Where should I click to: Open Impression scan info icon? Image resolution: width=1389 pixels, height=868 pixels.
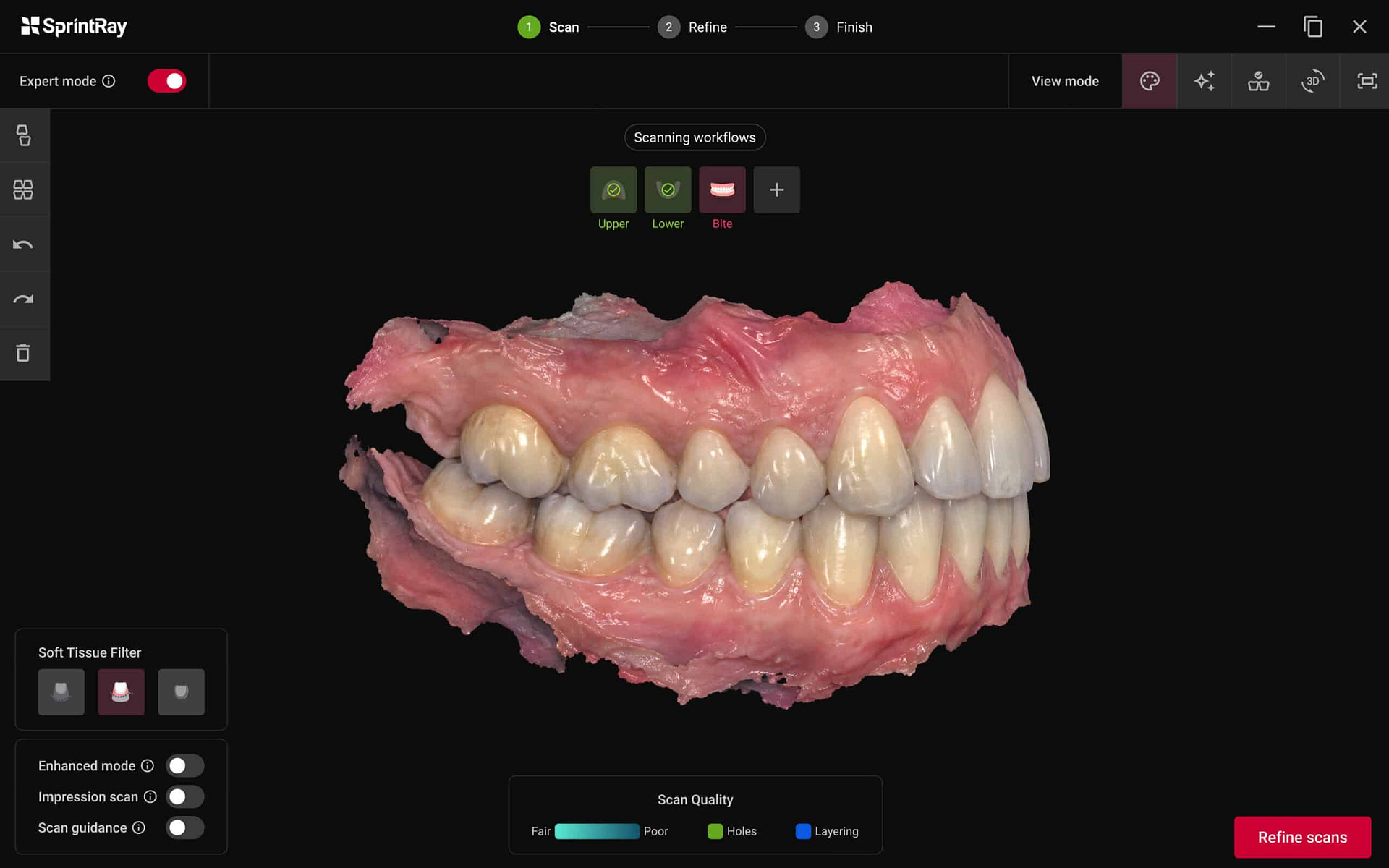[150, 796]
